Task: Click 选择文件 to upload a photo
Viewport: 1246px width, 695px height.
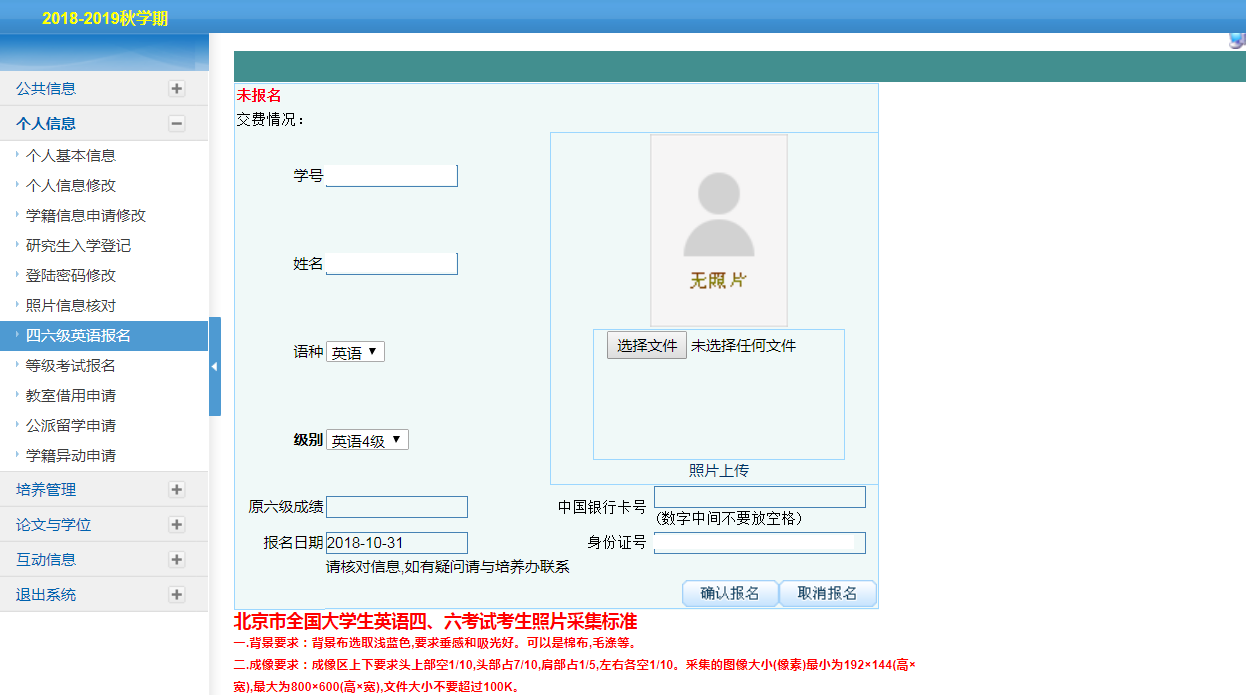Action: (x=646, y=345)
